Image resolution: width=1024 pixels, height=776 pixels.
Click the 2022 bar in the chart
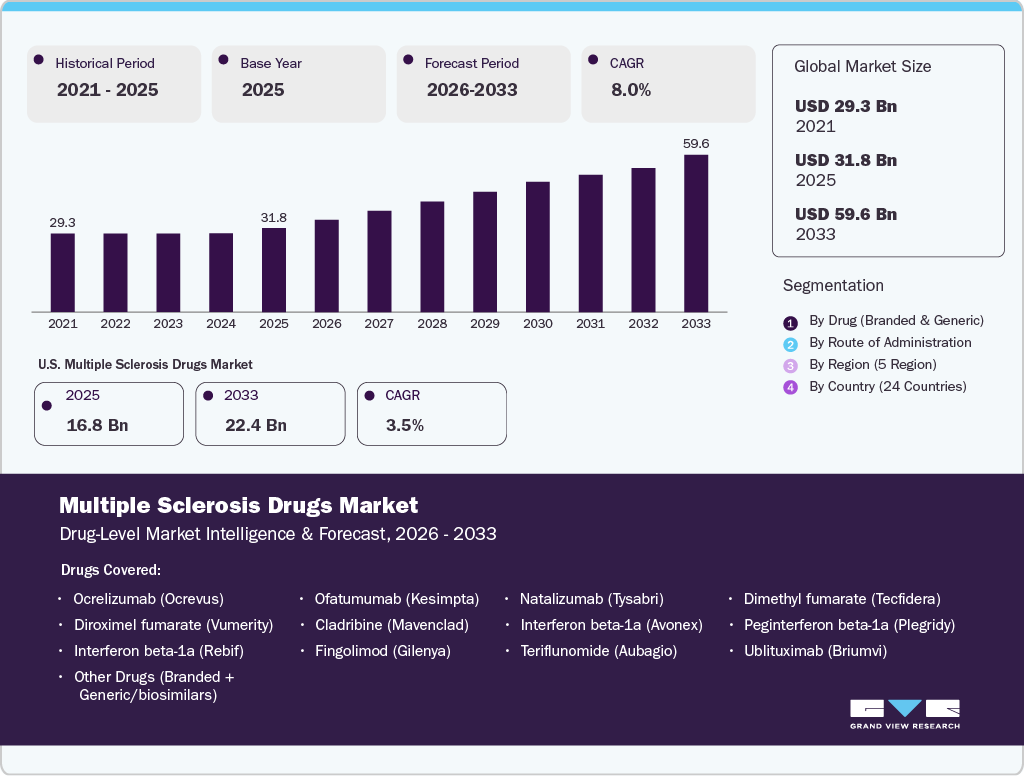(x=116, y=272)
